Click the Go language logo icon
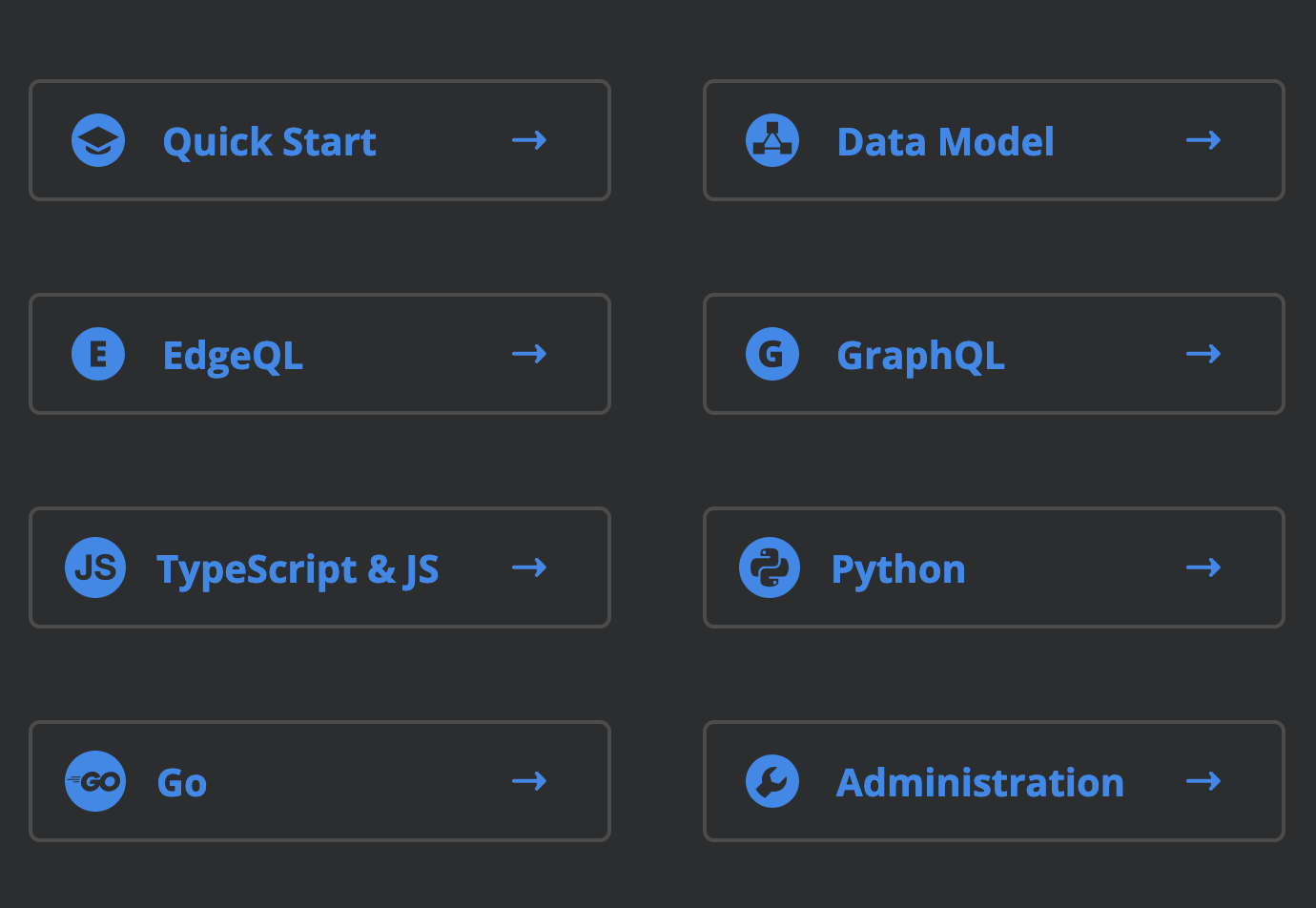 [95, 781]
